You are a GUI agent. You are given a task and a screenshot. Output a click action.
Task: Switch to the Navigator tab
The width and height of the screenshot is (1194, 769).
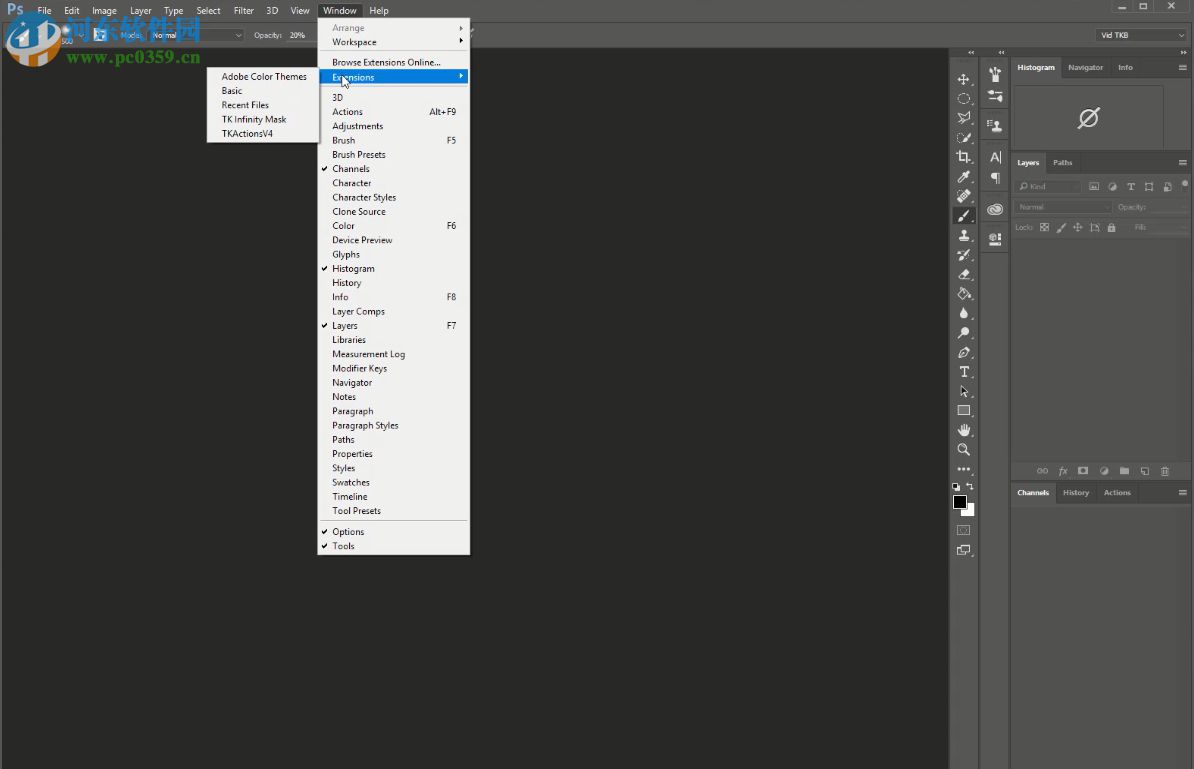pyautogui.click(x=1085, y=67)
